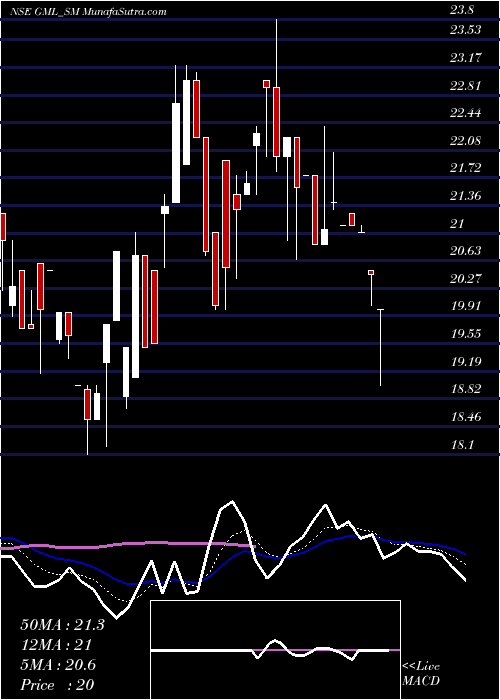Click the 23.53 price axis label
This screenshot has width=500, height=700.
tap(467, 30)
